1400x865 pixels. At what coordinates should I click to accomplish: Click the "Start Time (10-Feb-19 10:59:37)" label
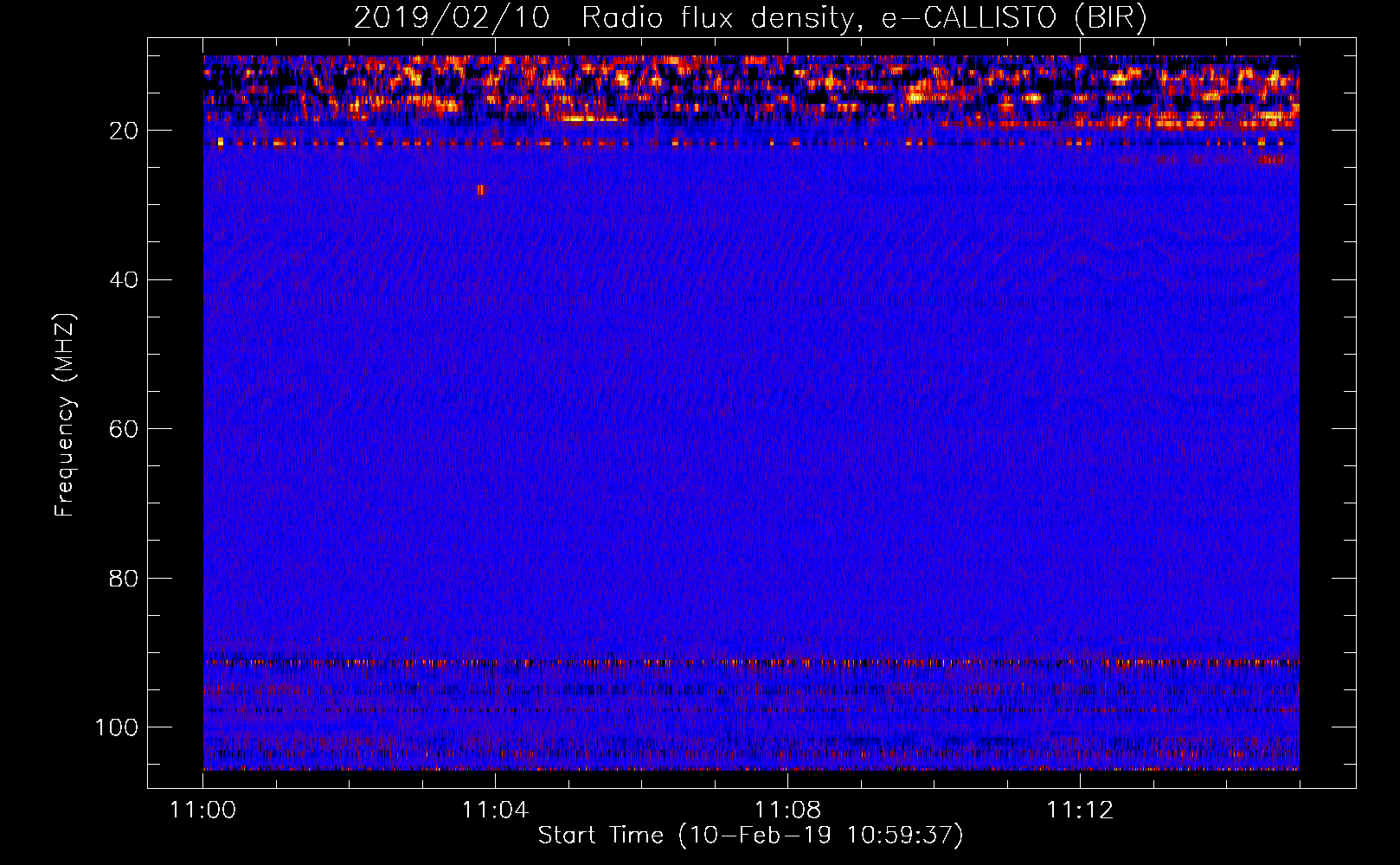(750, 835)
